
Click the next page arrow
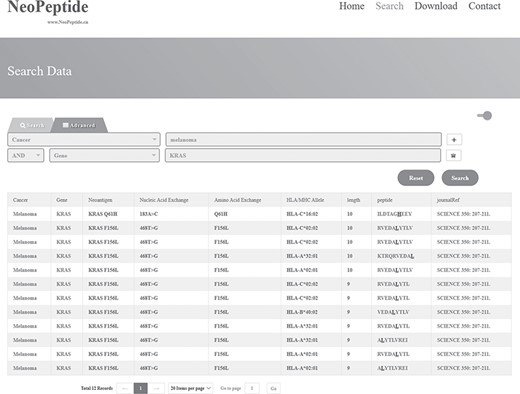pos(156,388)
